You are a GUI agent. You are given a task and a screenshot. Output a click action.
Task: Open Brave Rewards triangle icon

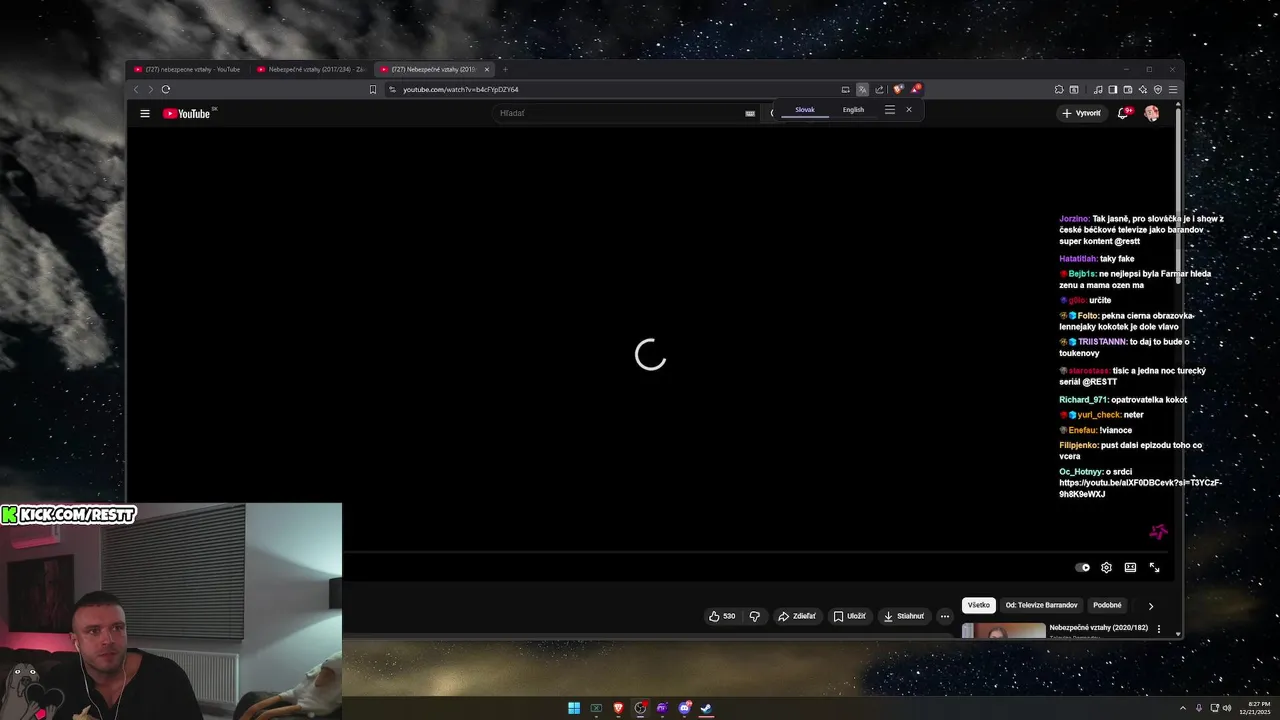915,89
